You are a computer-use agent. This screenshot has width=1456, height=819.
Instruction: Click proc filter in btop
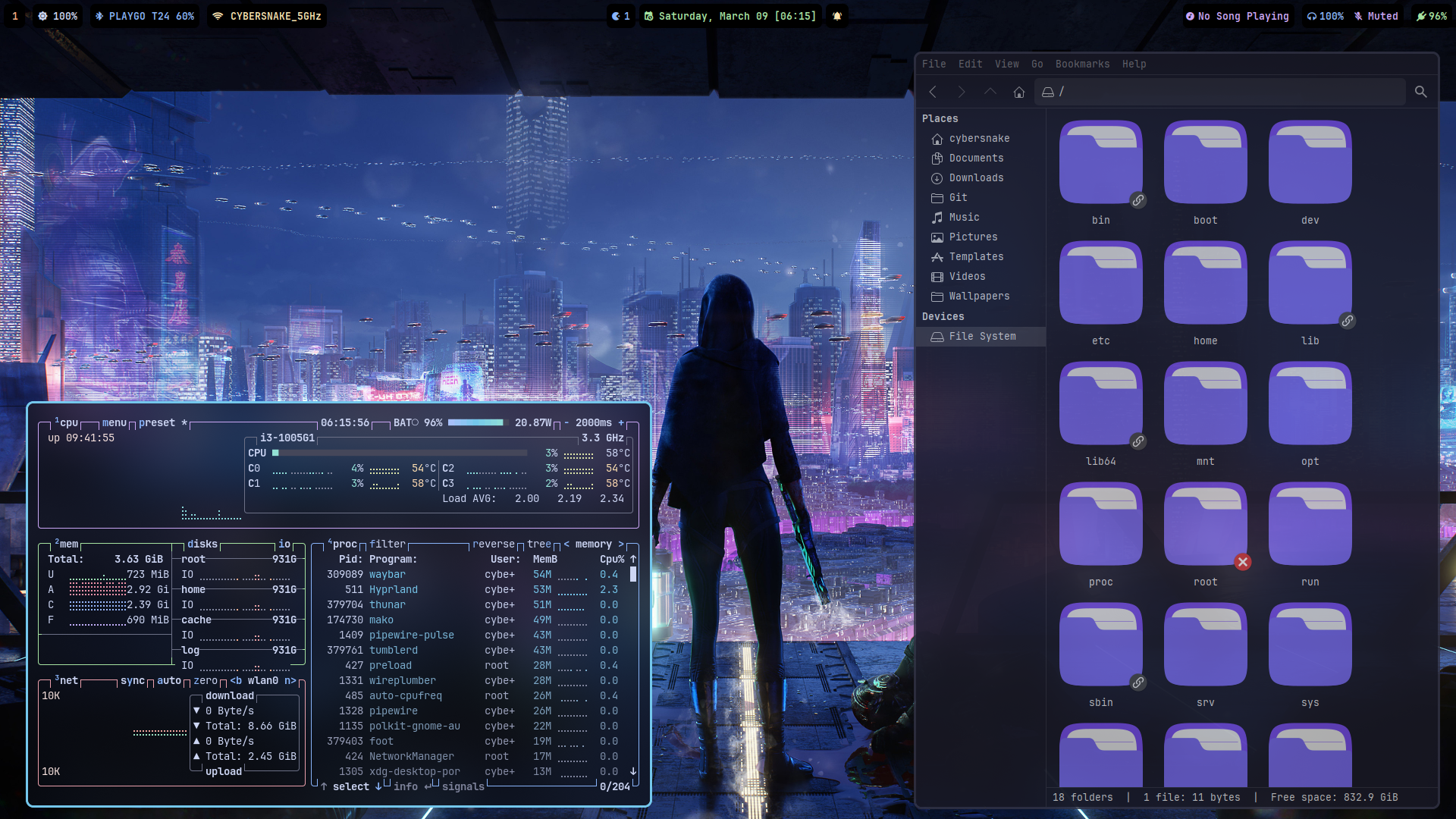pyautogui.click(x=388, y=544)
